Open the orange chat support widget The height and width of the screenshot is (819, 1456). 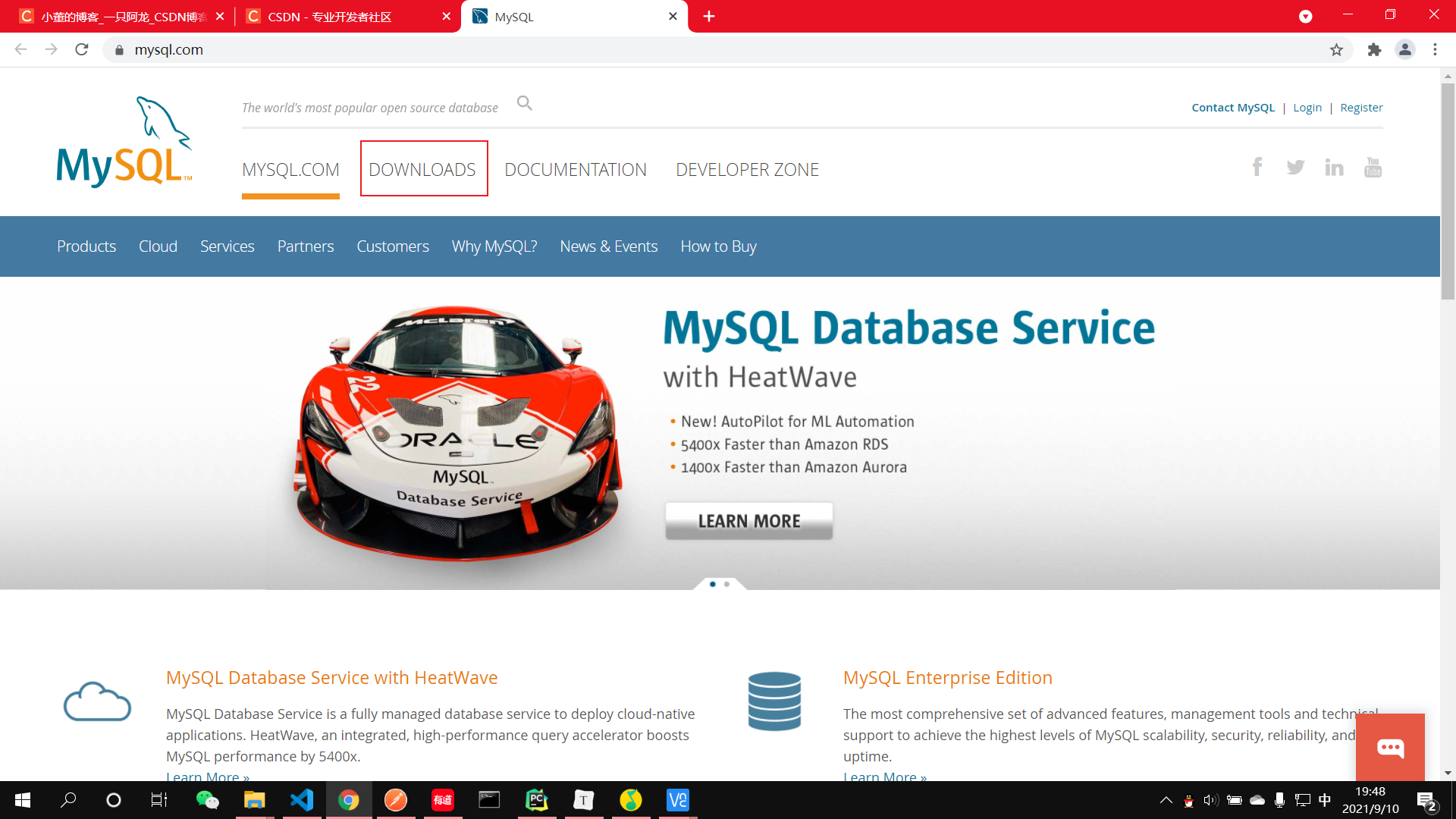(1390, 748)
